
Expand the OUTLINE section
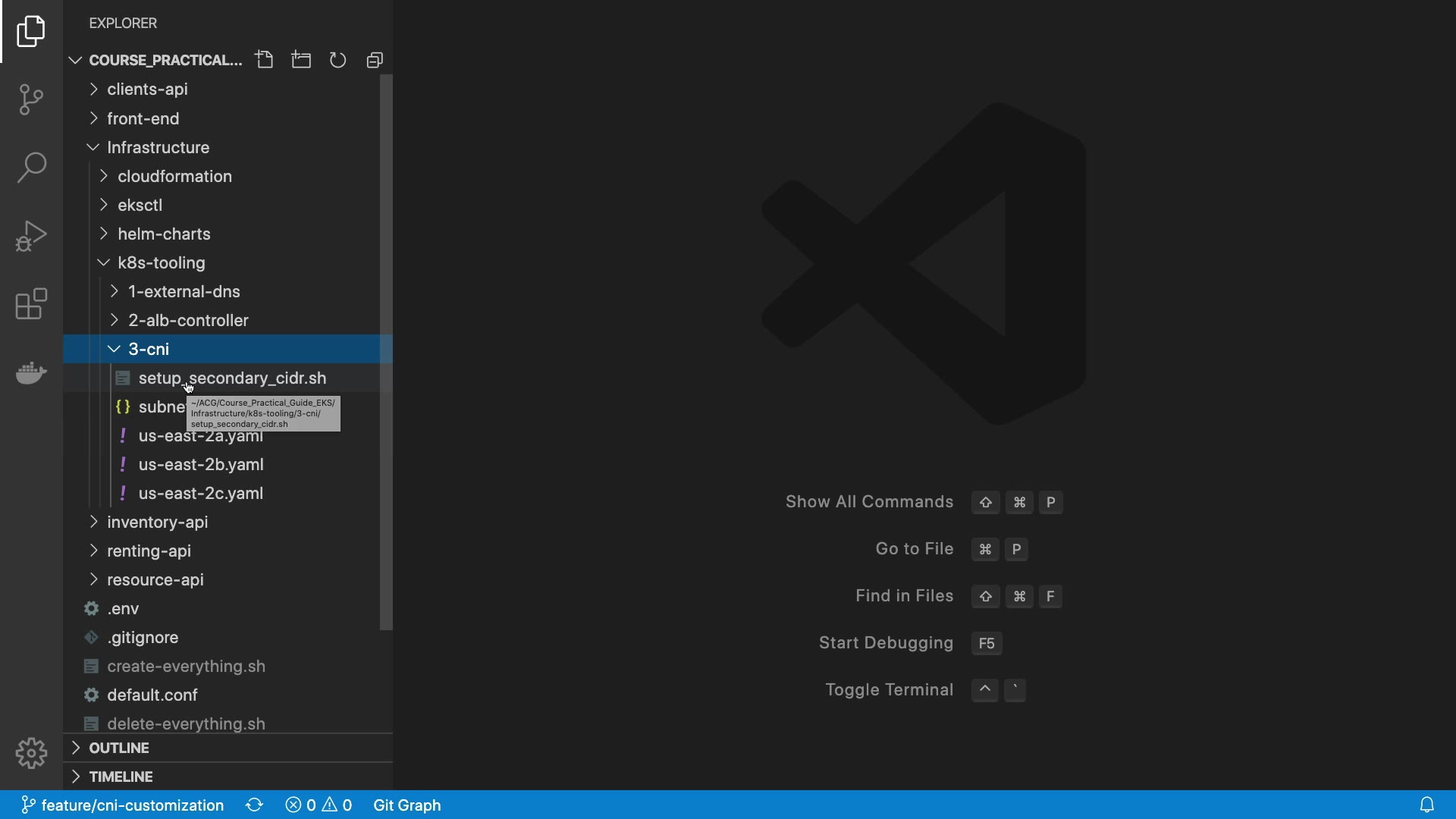(x=119, y=748)
